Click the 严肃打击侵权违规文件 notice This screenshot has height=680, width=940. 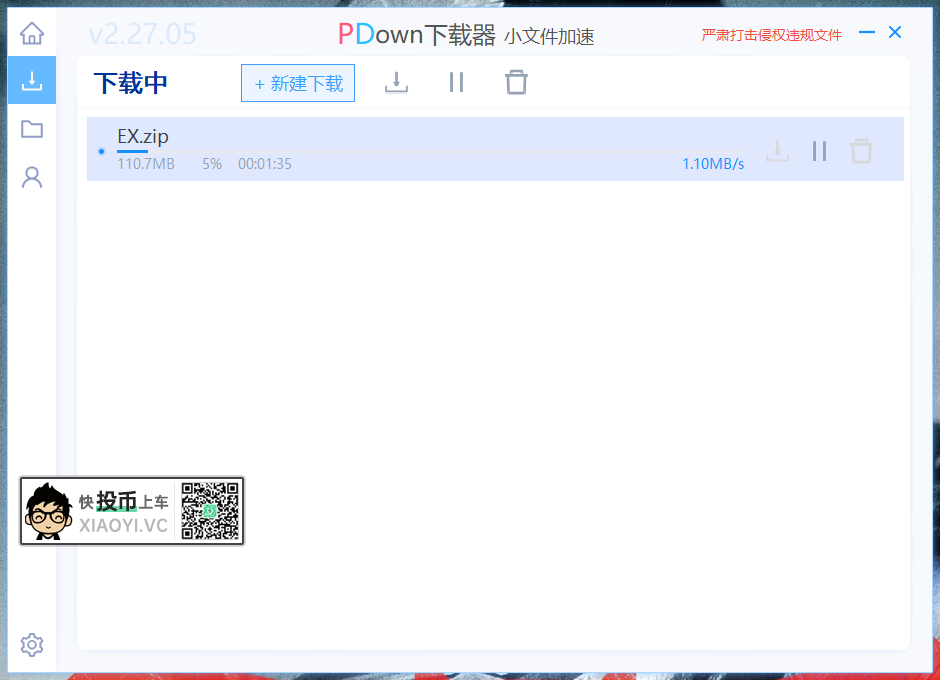point(772,35)
